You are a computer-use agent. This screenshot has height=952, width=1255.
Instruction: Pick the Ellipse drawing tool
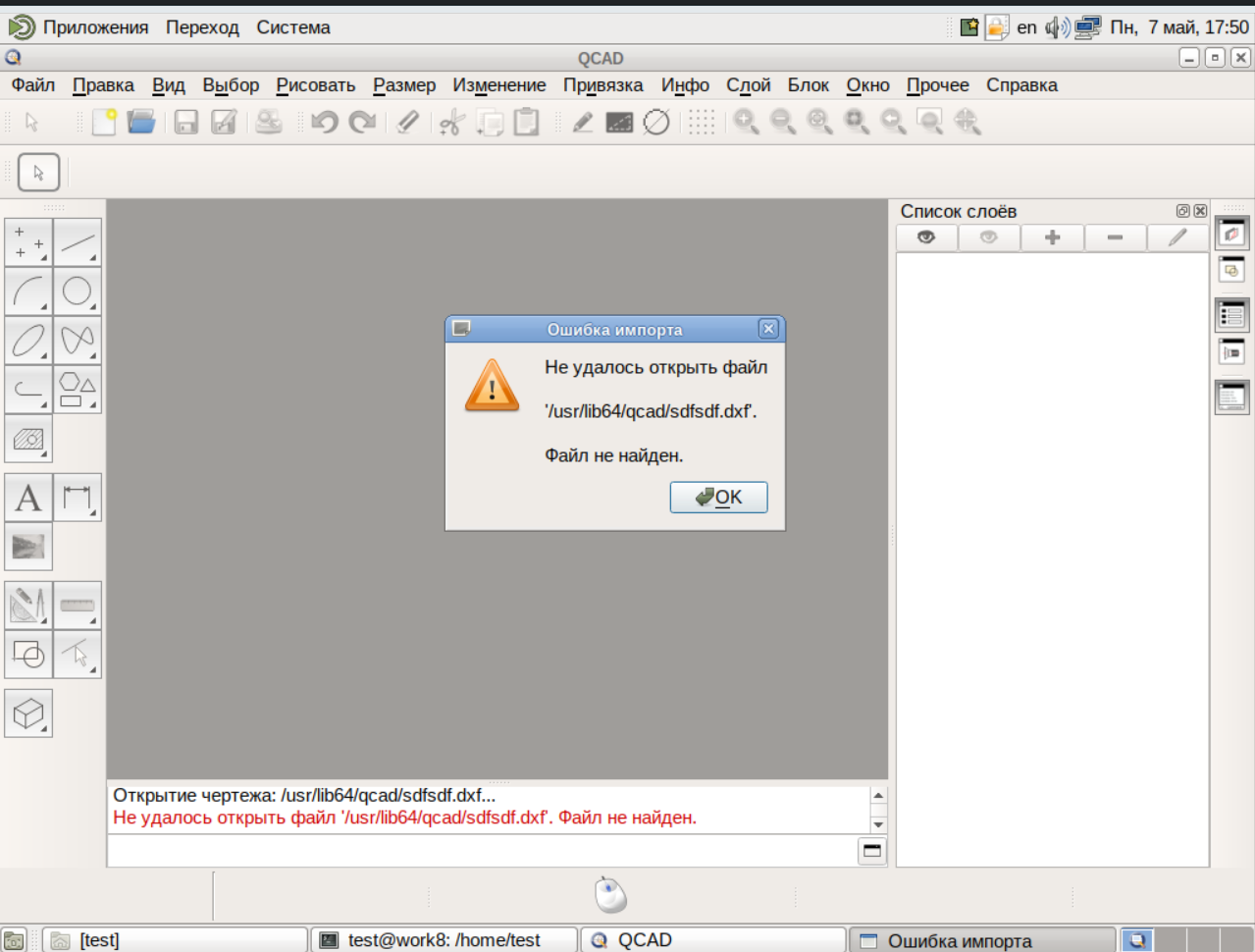[x=28, y=341]
